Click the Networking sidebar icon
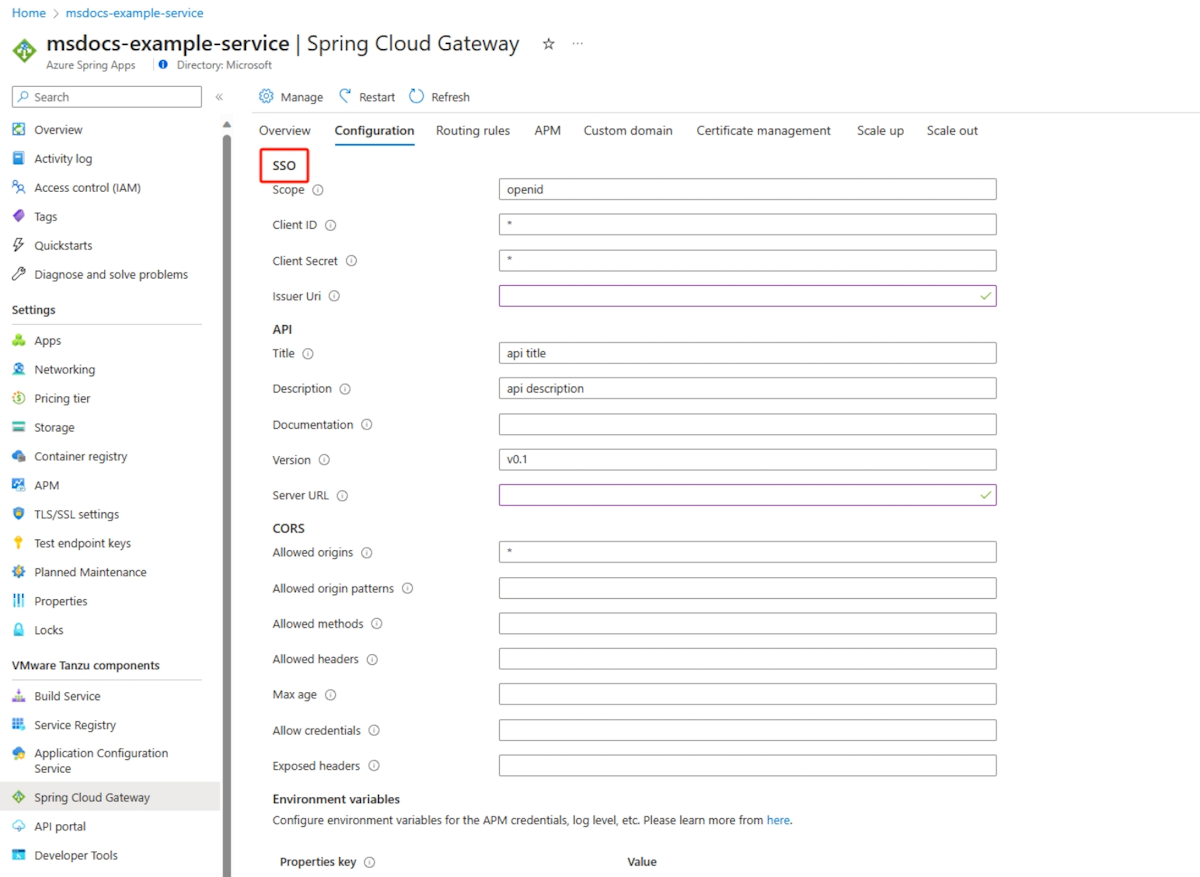The image size is (1200, 877). (x=18, y=370)
